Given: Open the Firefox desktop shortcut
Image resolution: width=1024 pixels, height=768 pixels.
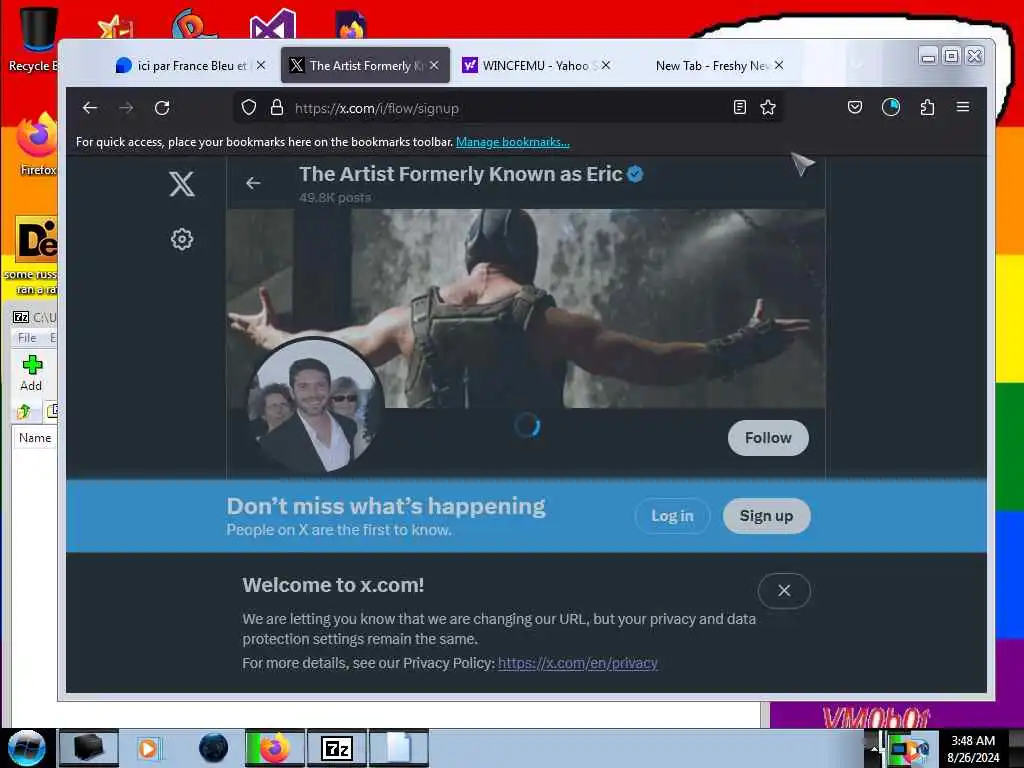Looking at the screenshot, I should pos(37,144).
